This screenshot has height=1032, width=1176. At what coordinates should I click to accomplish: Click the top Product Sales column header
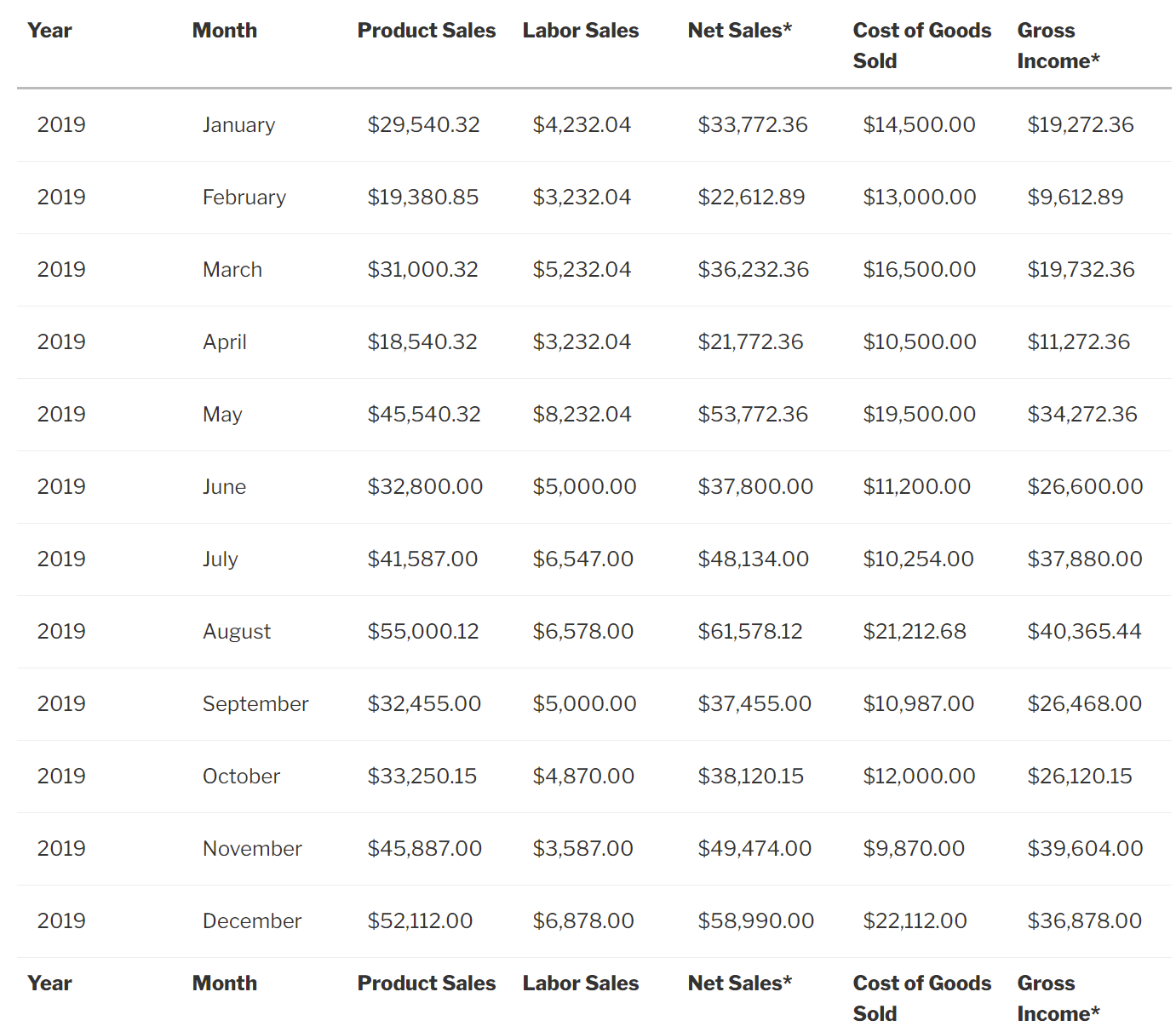pos(426,31)
